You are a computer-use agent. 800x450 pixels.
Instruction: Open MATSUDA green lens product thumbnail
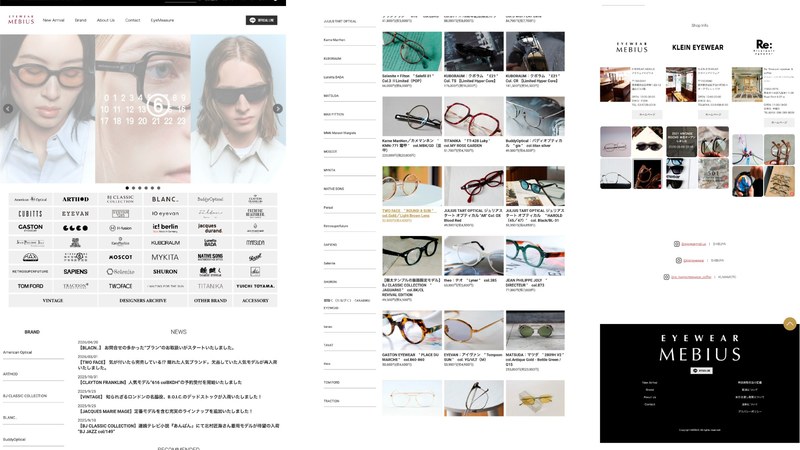coord(535,330)
